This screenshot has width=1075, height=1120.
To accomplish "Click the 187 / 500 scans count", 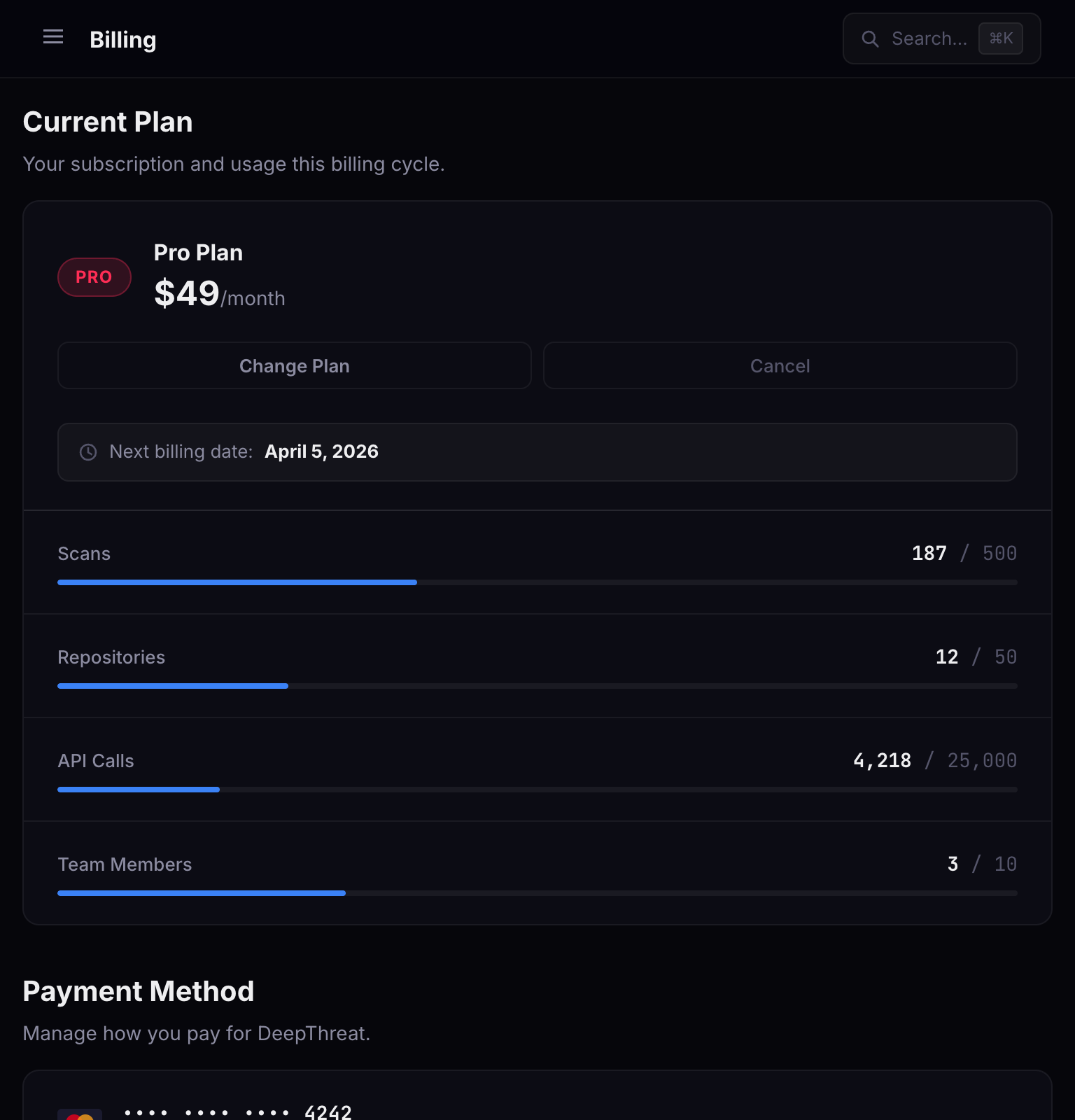I will (x=964, y=554).
